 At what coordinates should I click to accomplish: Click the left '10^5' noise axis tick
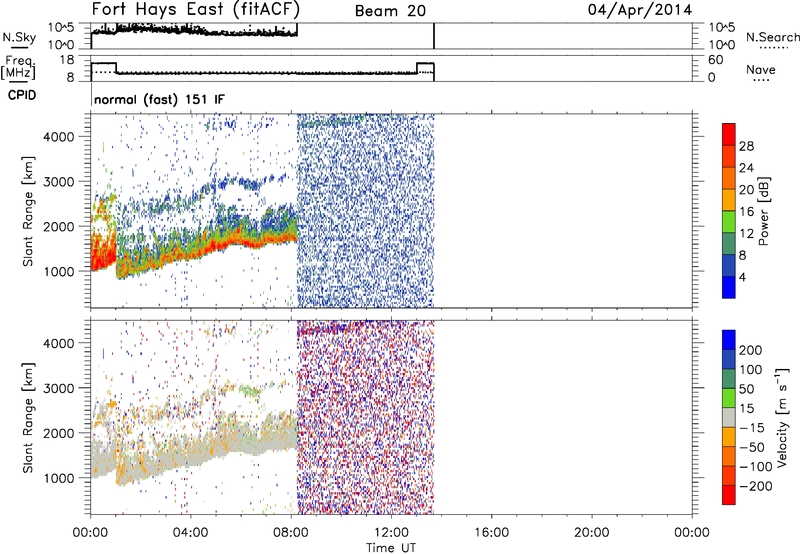[x=62, y=28]
